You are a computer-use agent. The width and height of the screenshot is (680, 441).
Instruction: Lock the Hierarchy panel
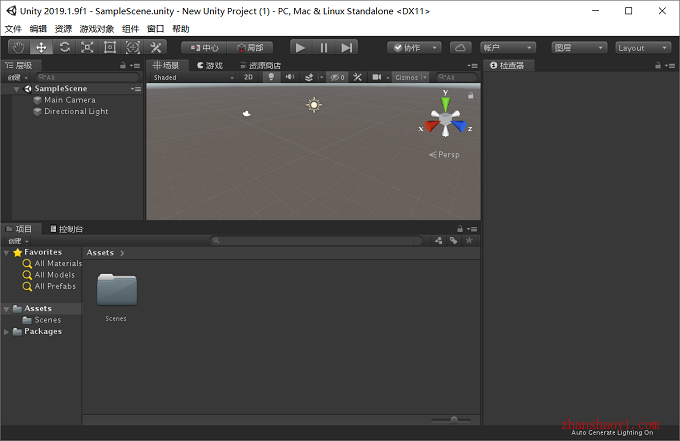123,65
